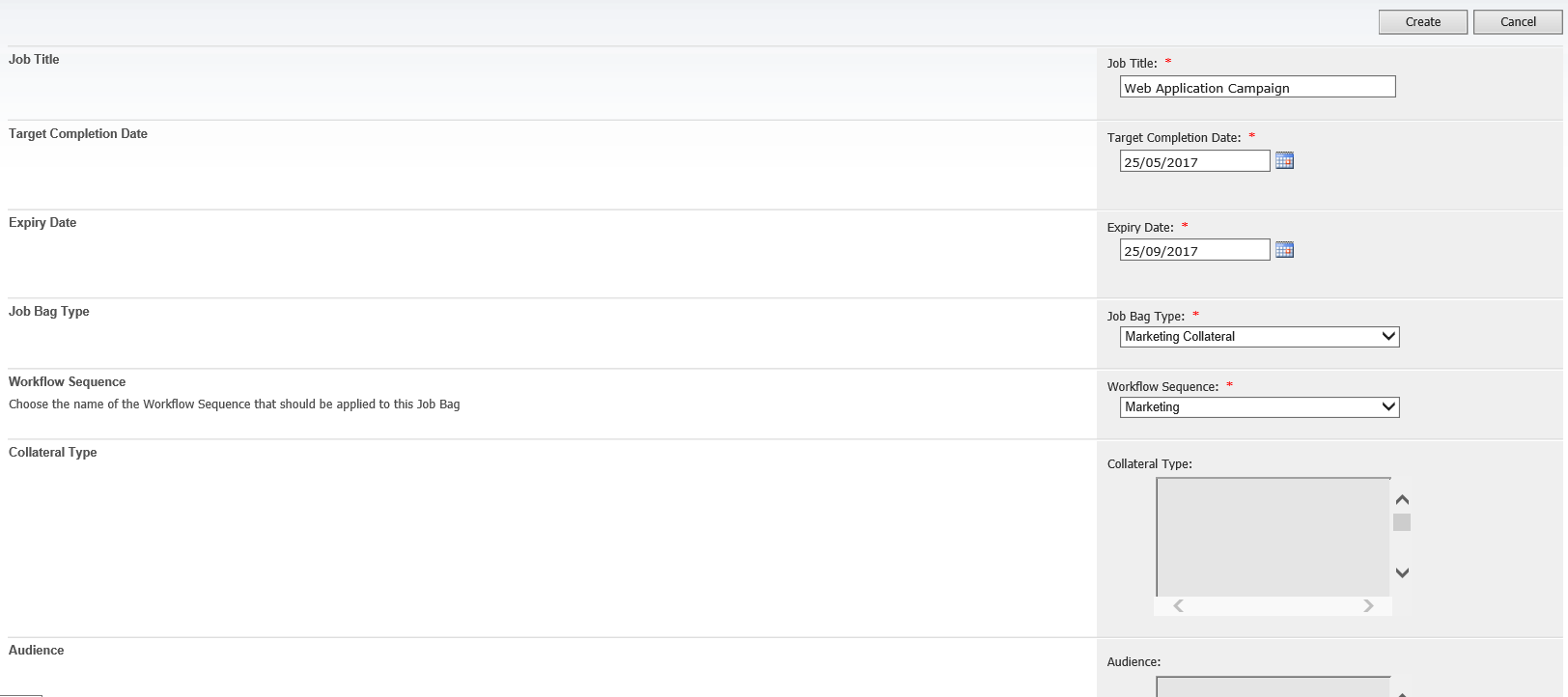Click the 'Choose the name of the Workflow Sequence' description

pos(235,404)
